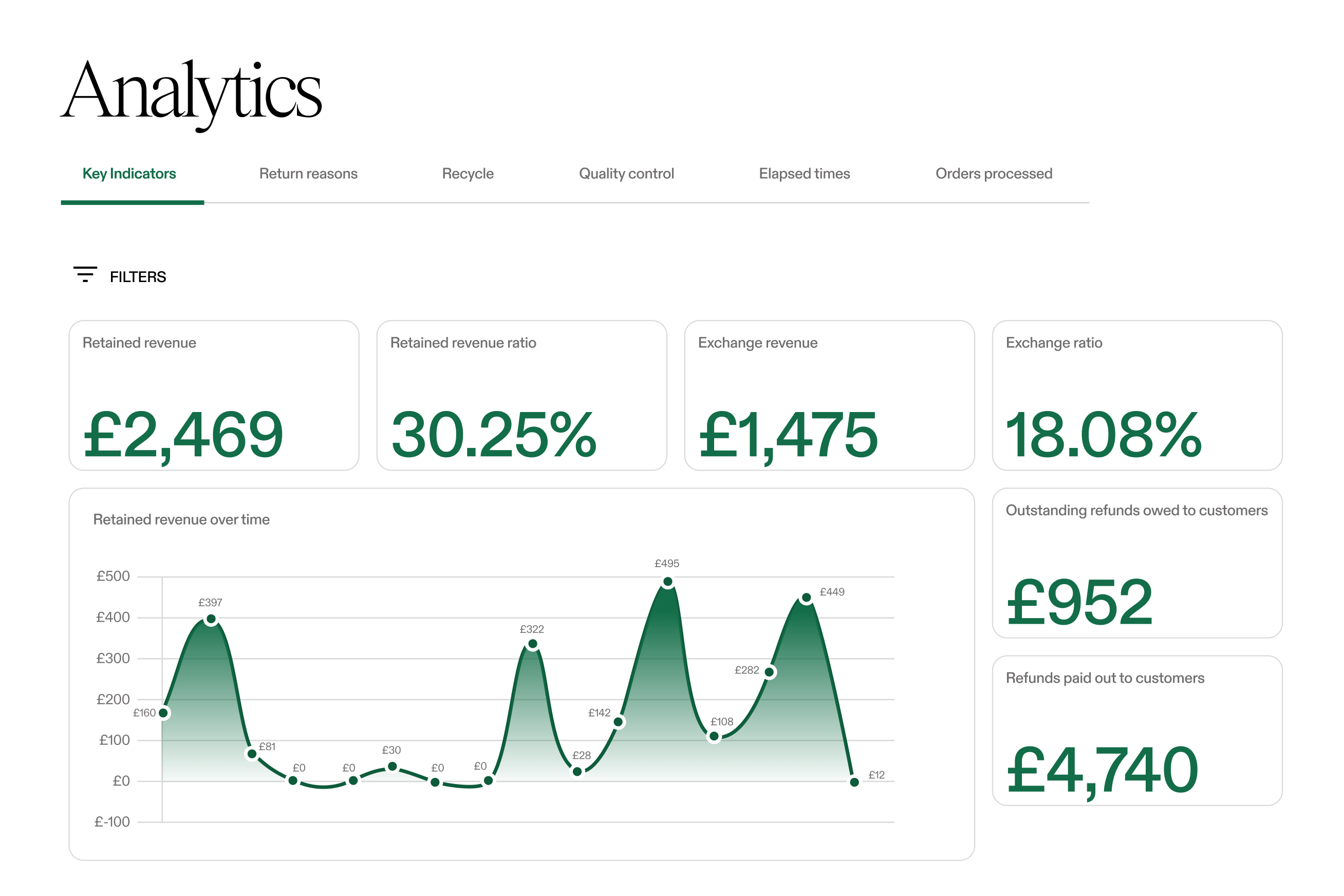
Task: Switch to the Key Indicators tab
Action: [129, 174]
